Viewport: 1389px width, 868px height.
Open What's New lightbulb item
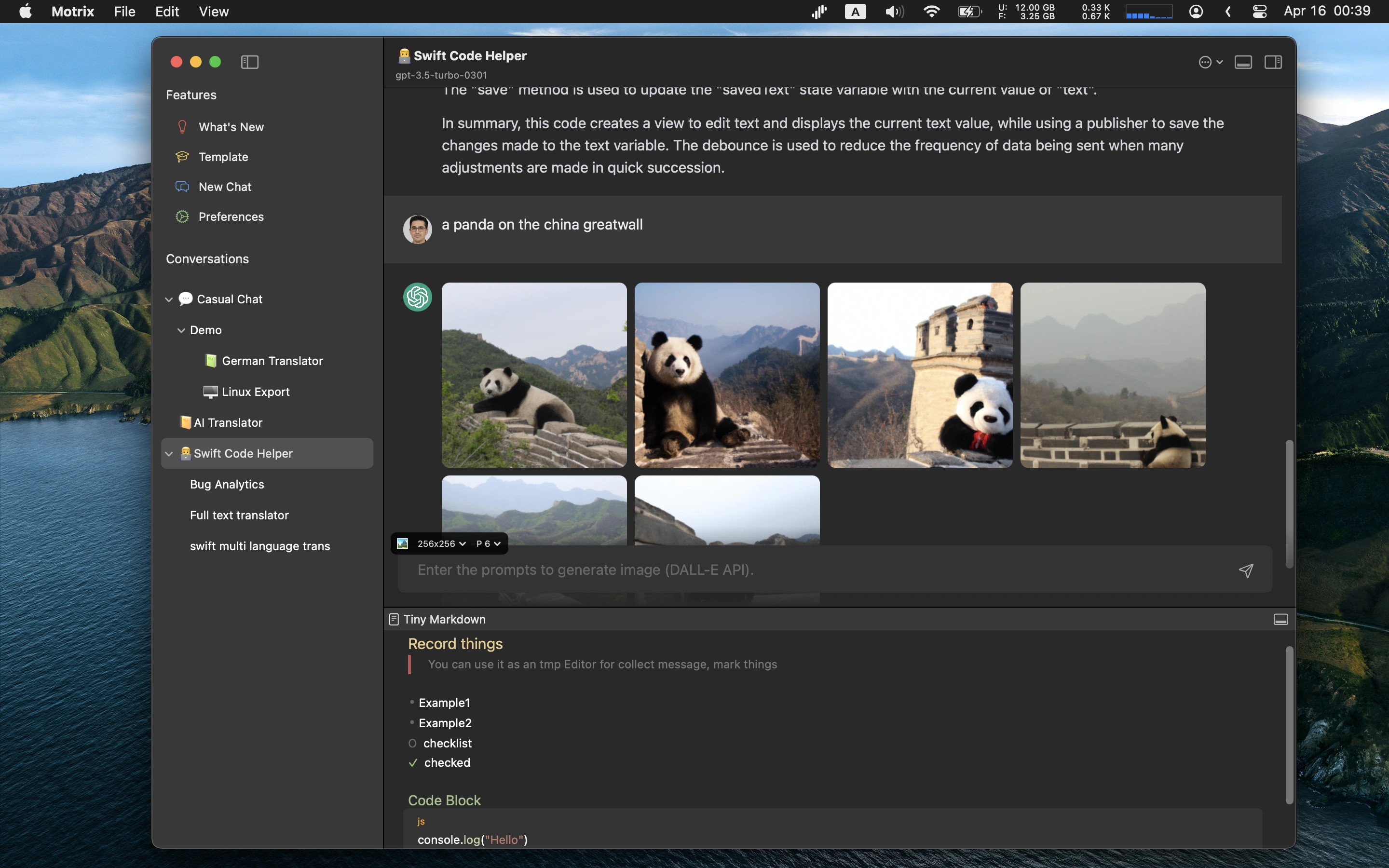[231, 127]
